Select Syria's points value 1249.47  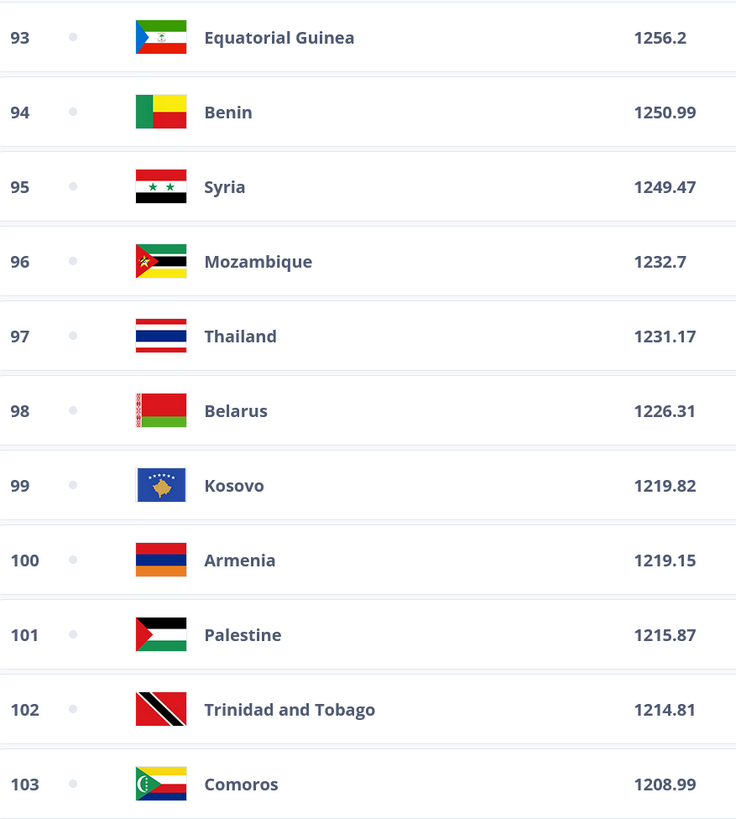665,188
